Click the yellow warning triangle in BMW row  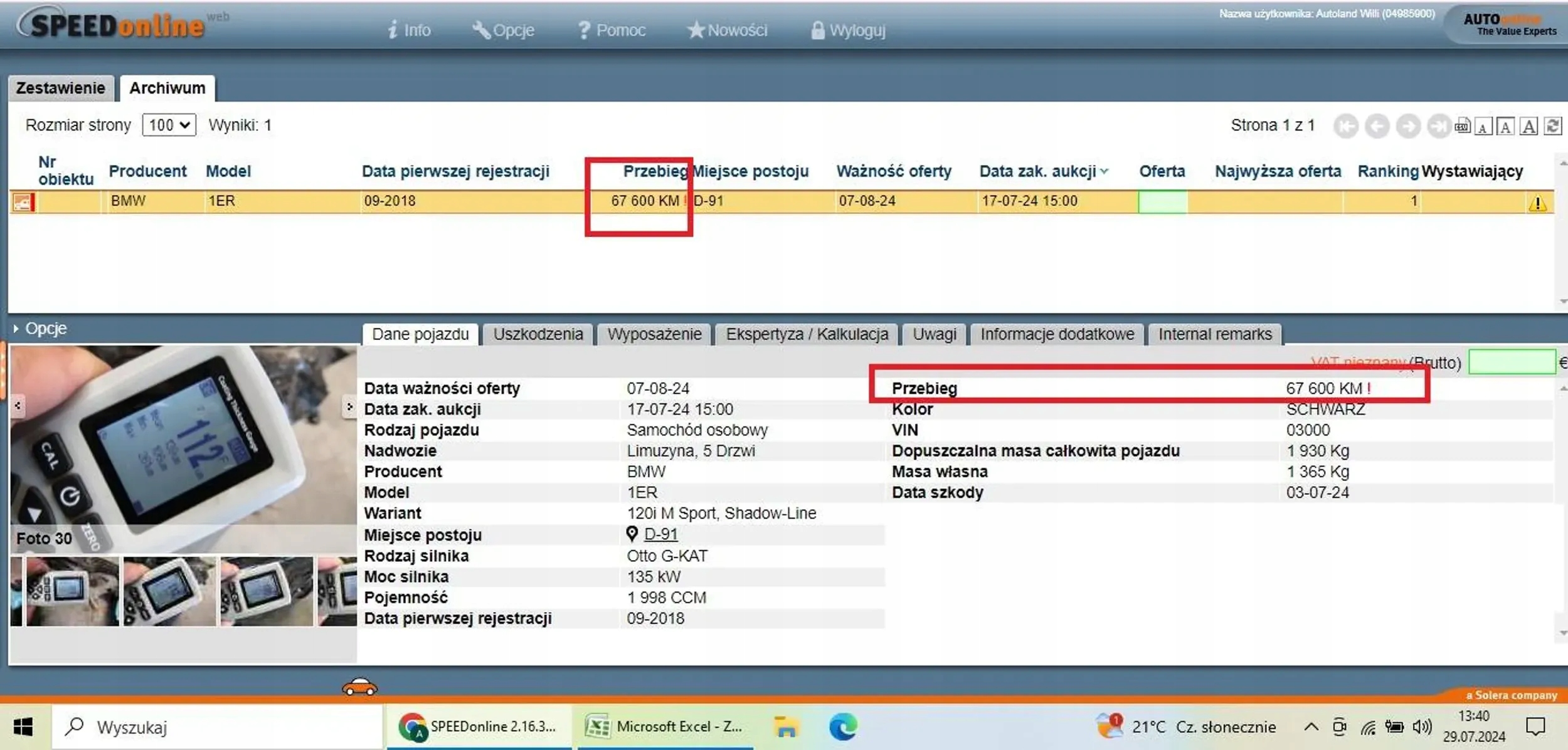click(1537, 203)
